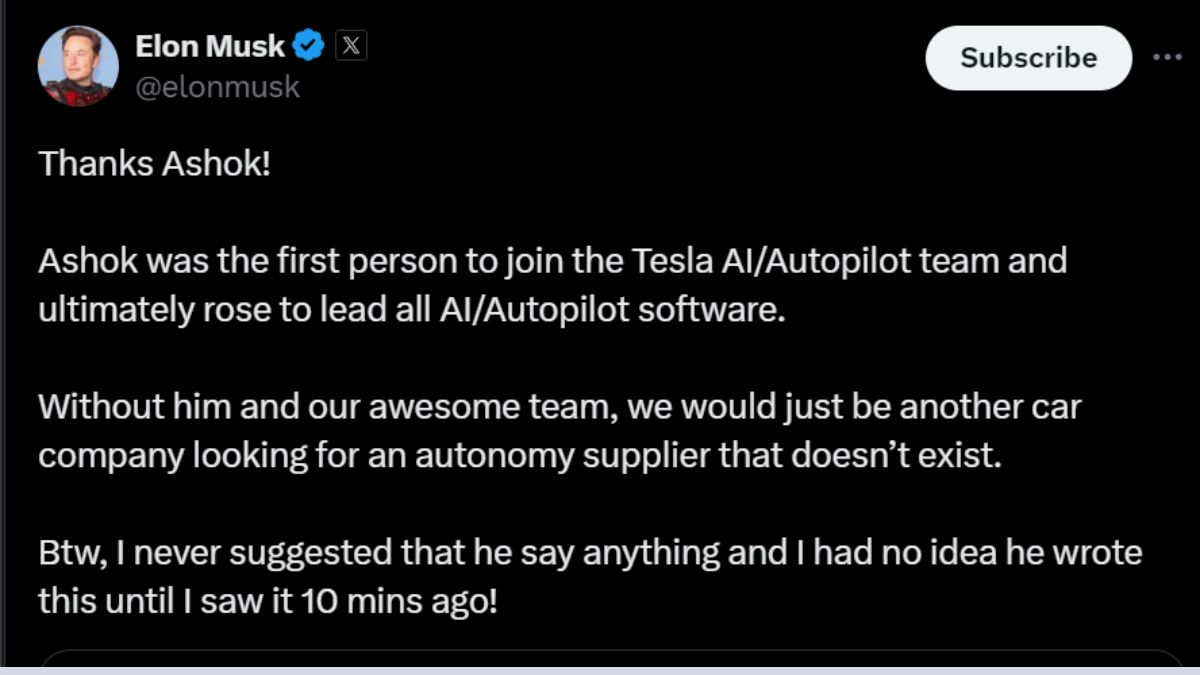Click the words "Tesla AI/Autopilot team"
The image size is (1200, 675).
click(820, 262)
